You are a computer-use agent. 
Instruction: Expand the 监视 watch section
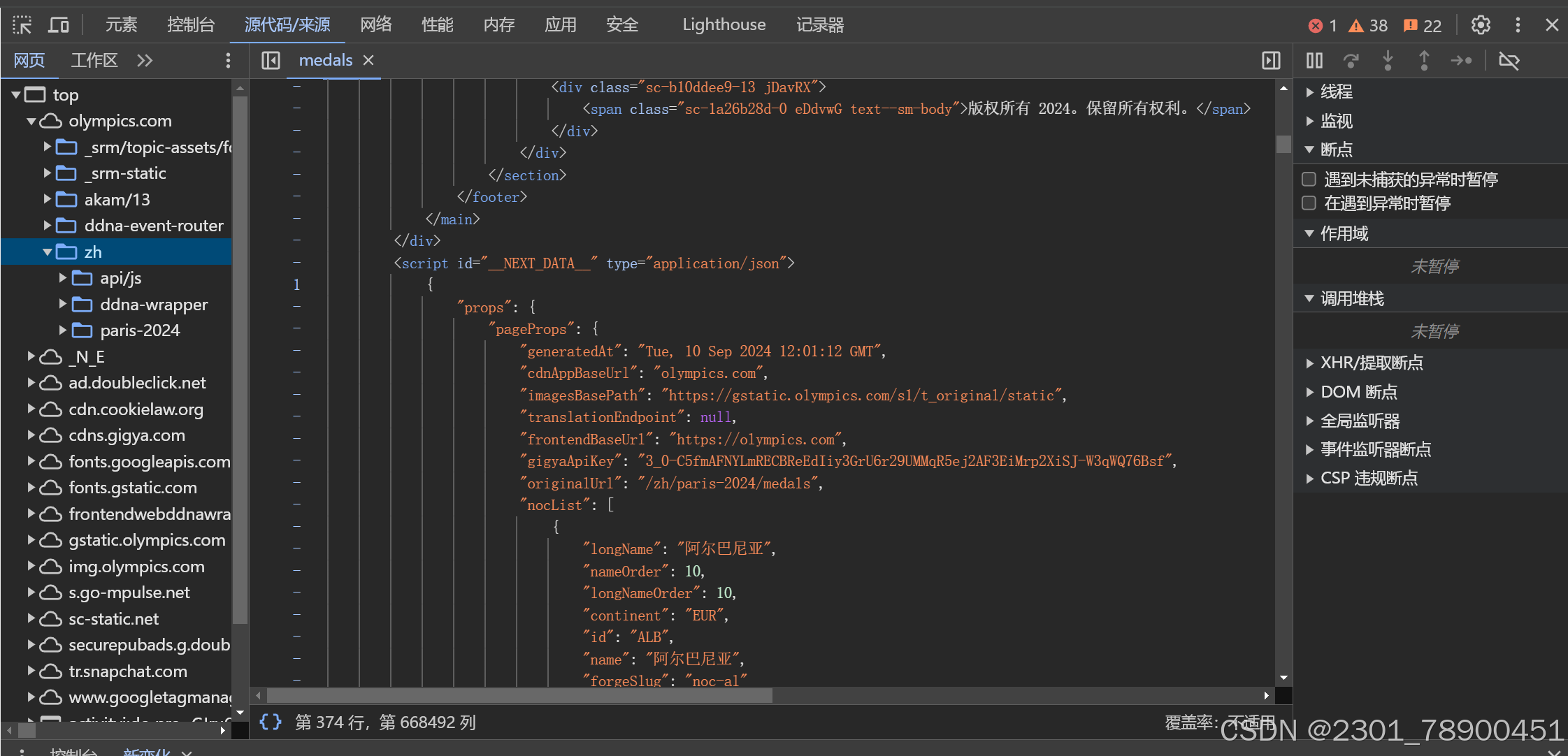point(1310,122)
